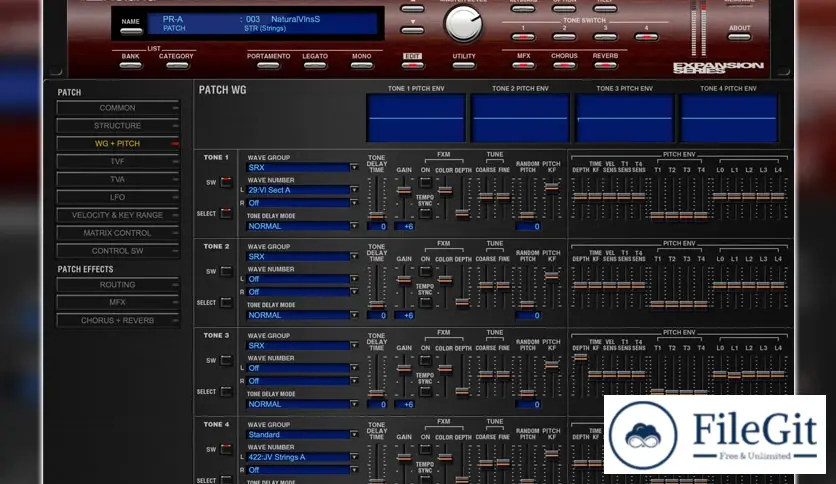Open Tone 1 Tone Delay Mode dropdown
The width and height of the screenshot is (836, 484).
pyautogui.click(x=302, y=226)
